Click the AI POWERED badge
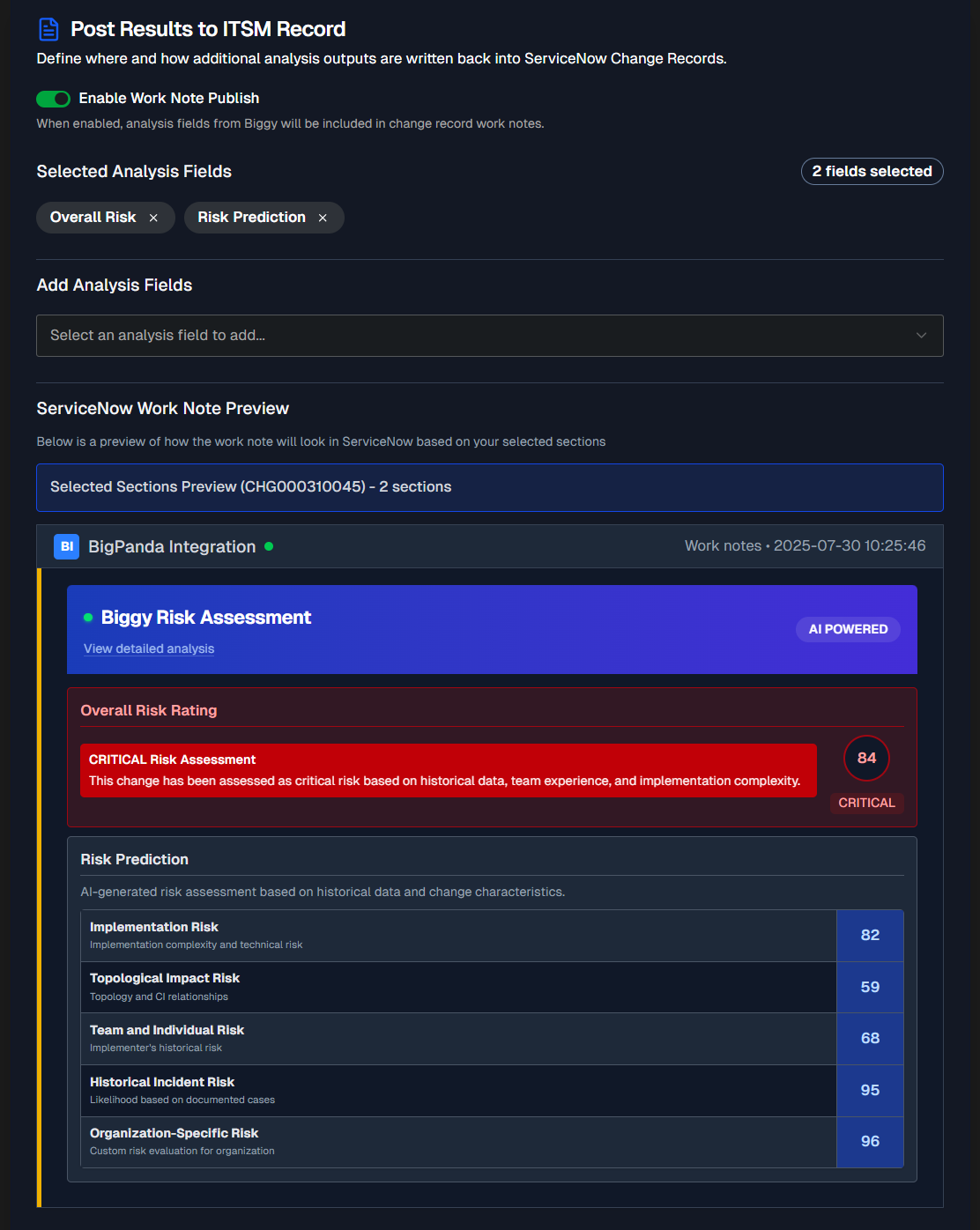 [848, 629]
